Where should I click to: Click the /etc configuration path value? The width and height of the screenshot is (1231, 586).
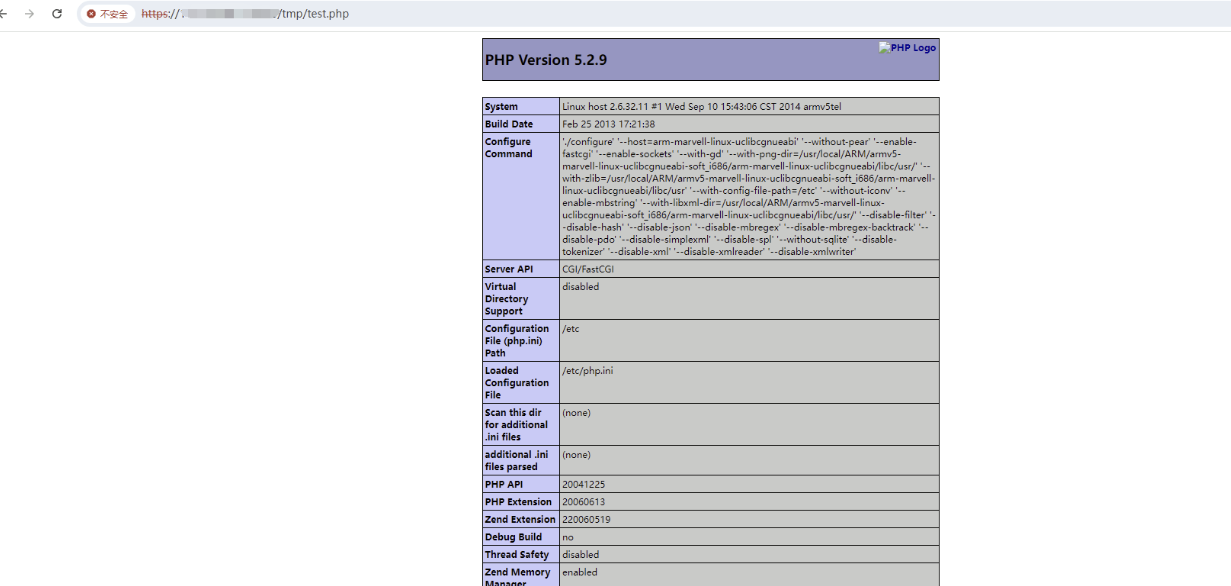pos(570,329)
